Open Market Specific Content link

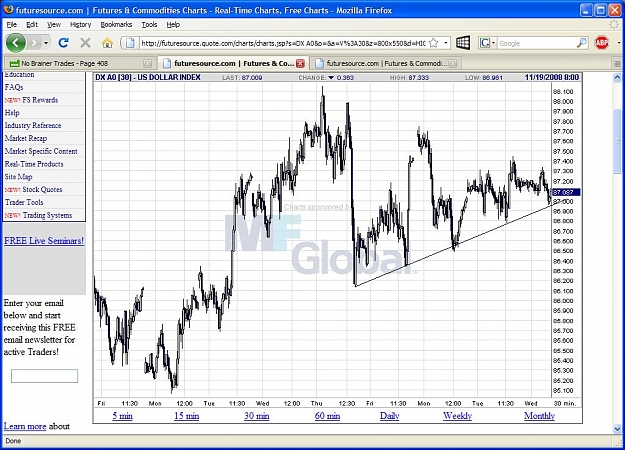(x=41, y=151)
